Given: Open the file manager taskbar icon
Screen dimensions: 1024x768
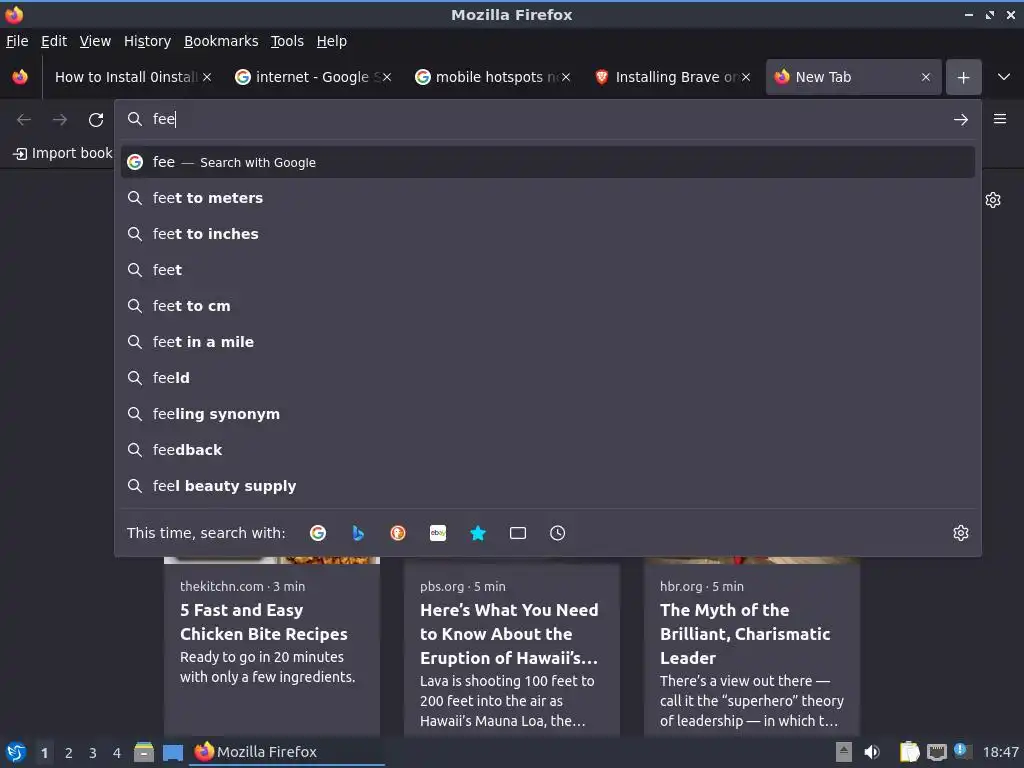Looking at the screenshot, I should (144, 752).
